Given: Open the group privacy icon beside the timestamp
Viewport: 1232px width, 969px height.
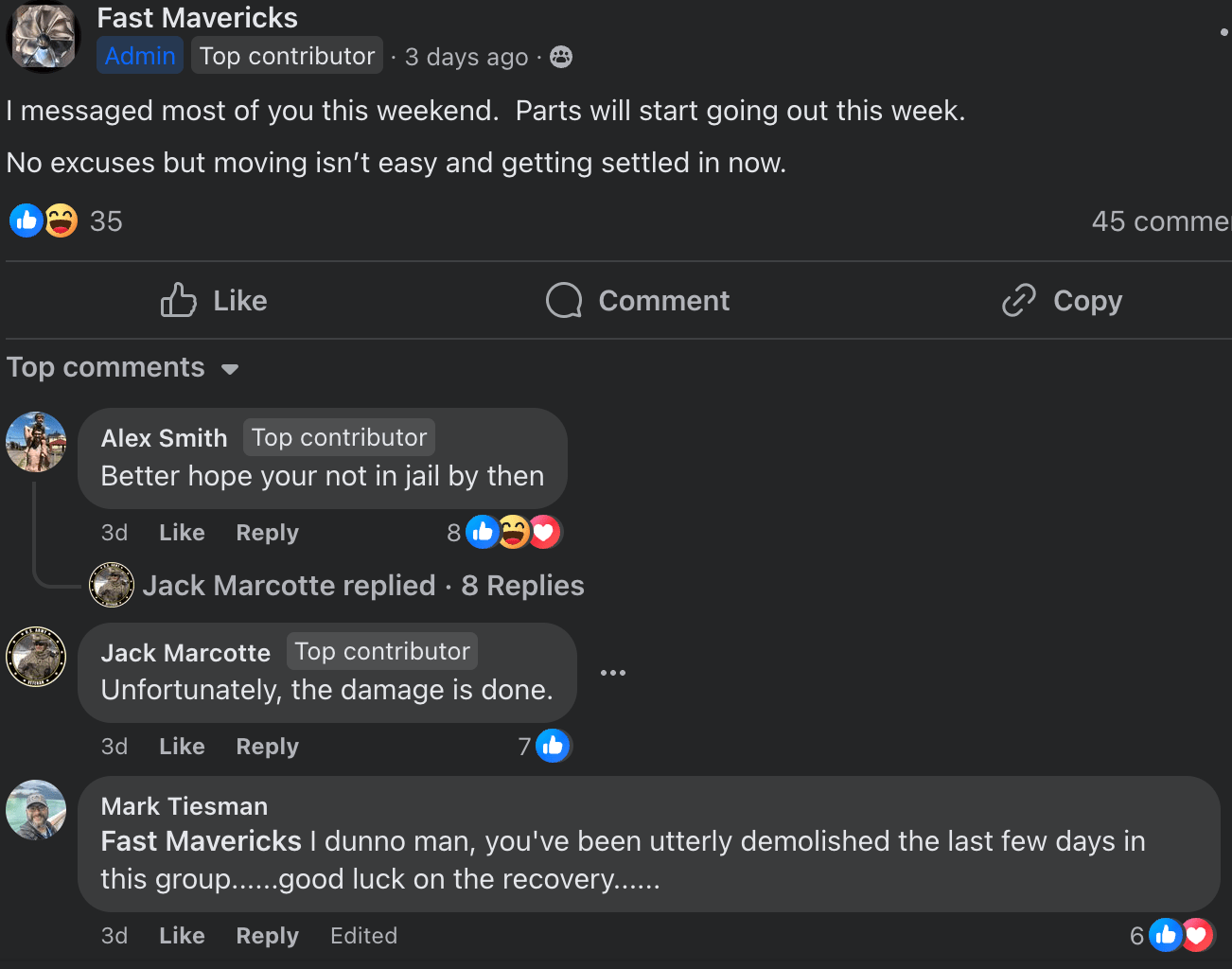Looking at the screenshot, I should (561, 57).
